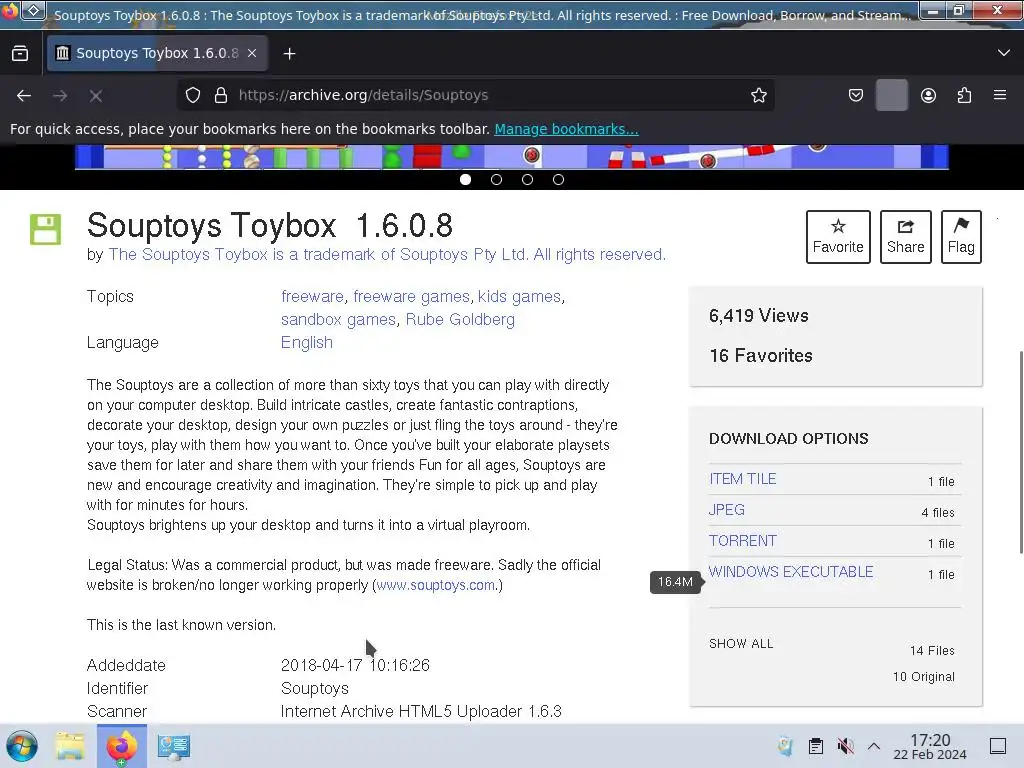Click the screenshot carousel image
This screenshot has height=768, width=1024.
coord(511,157)
